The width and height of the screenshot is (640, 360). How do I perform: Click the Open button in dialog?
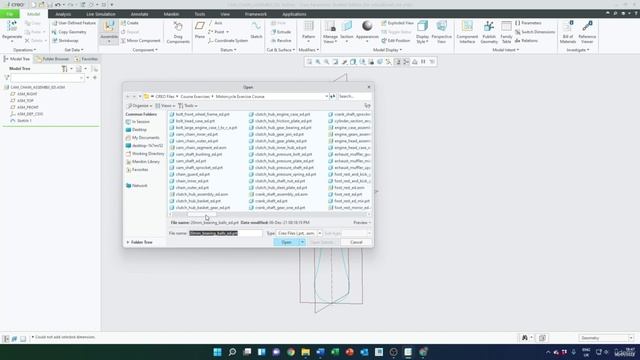pos(287,242)
